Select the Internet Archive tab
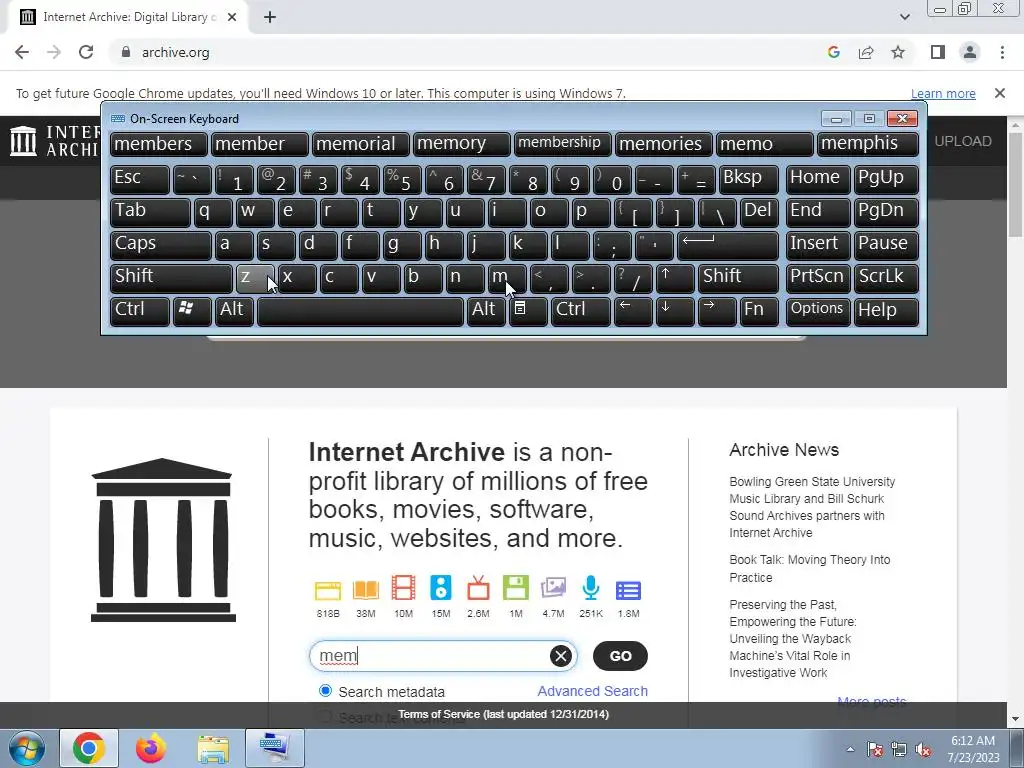 tap(127, 18)
